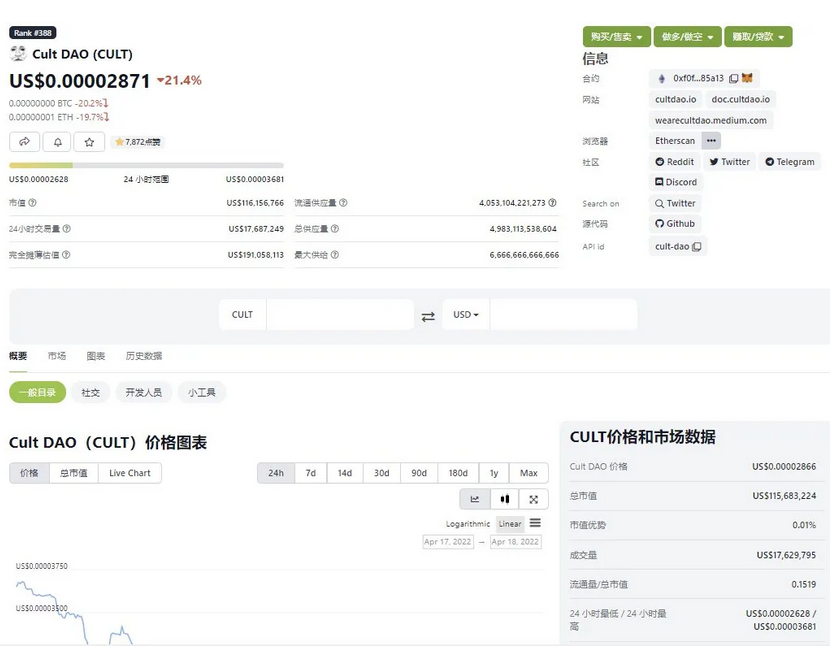Select 14d chart range
Image resolution: width=835 pixels, height=646 pixels.
click(x=345, y=473)
